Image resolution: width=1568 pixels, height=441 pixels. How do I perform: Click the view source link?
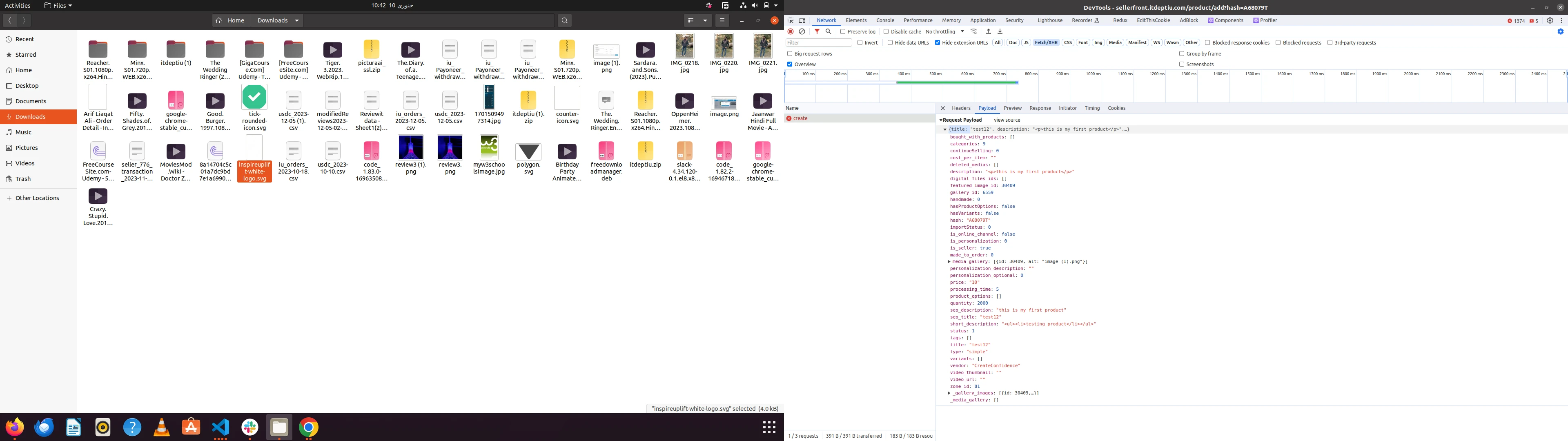click(1007, 120)
